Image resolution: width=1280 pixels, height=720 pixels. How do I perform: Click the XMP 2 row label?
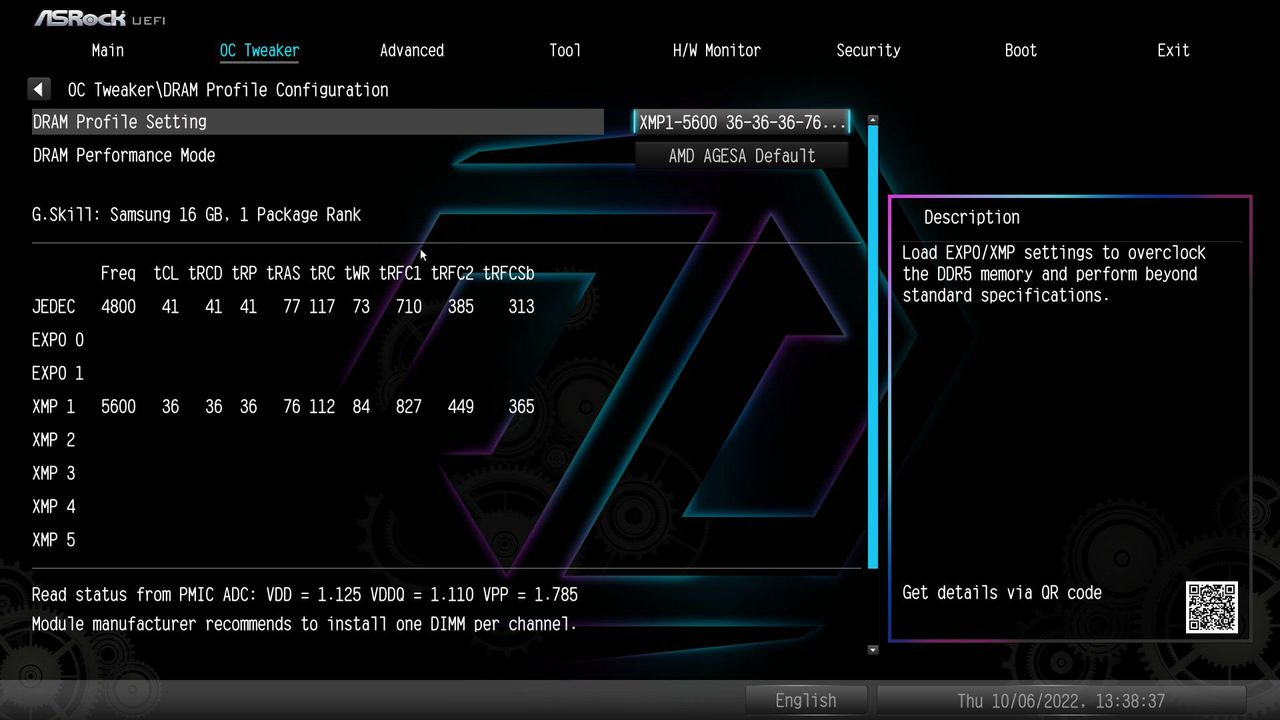click(x=53, y=440)
